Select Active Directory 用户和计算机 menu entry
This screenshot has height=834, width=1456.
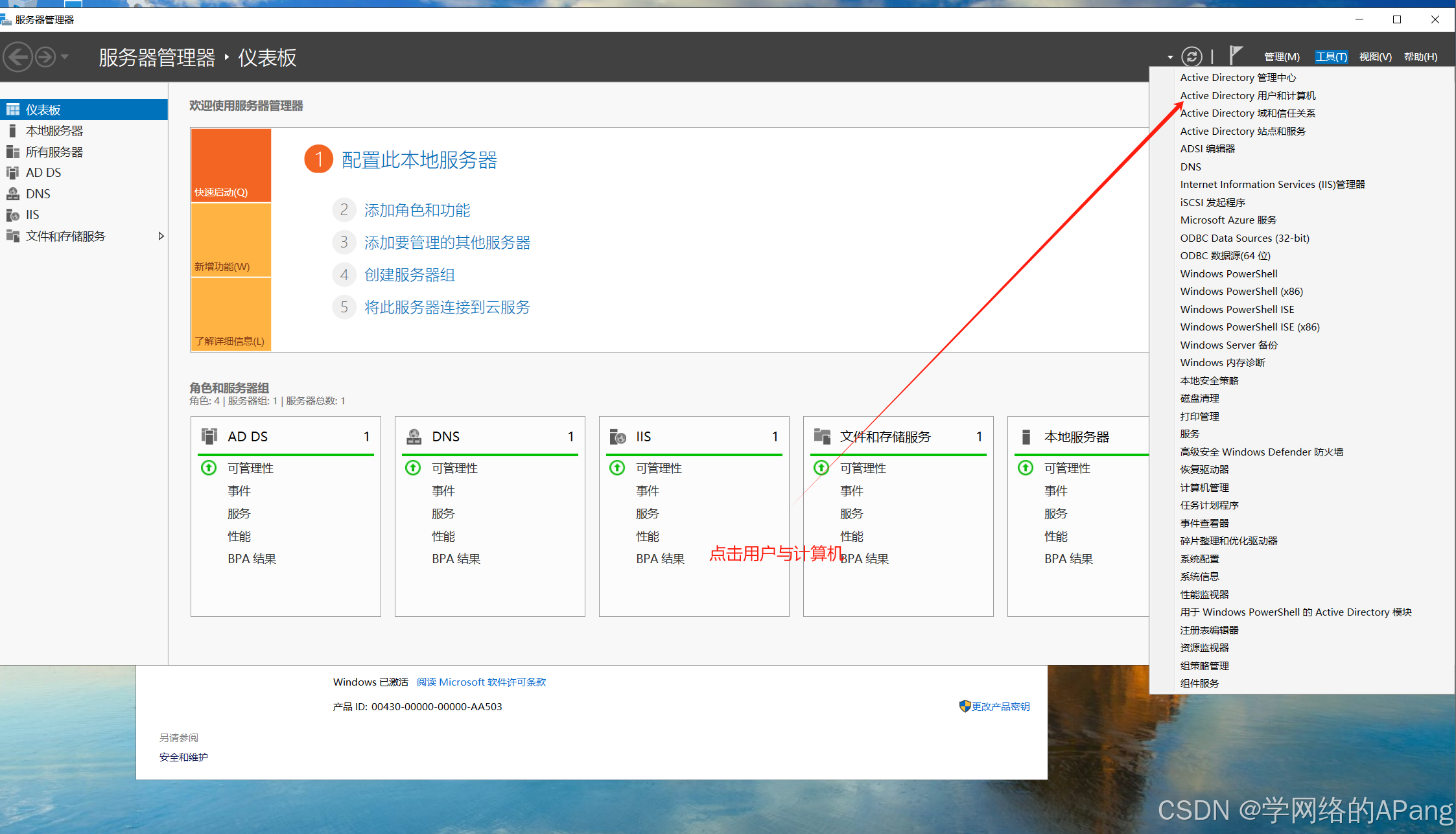(x=1247, y=96)
